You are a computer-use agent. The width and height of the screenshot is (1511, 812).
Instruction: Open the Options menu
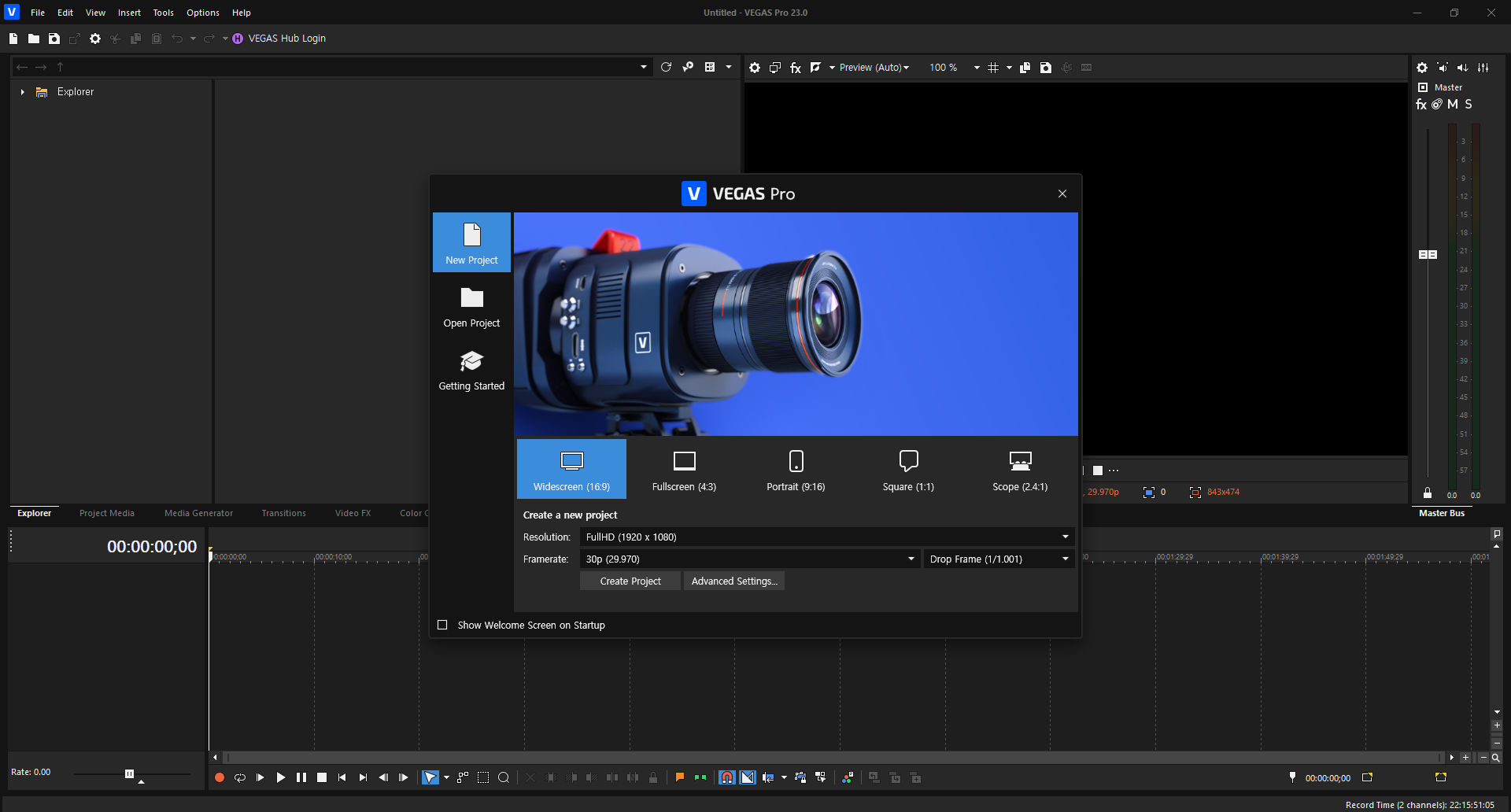(x=202, y=12)
